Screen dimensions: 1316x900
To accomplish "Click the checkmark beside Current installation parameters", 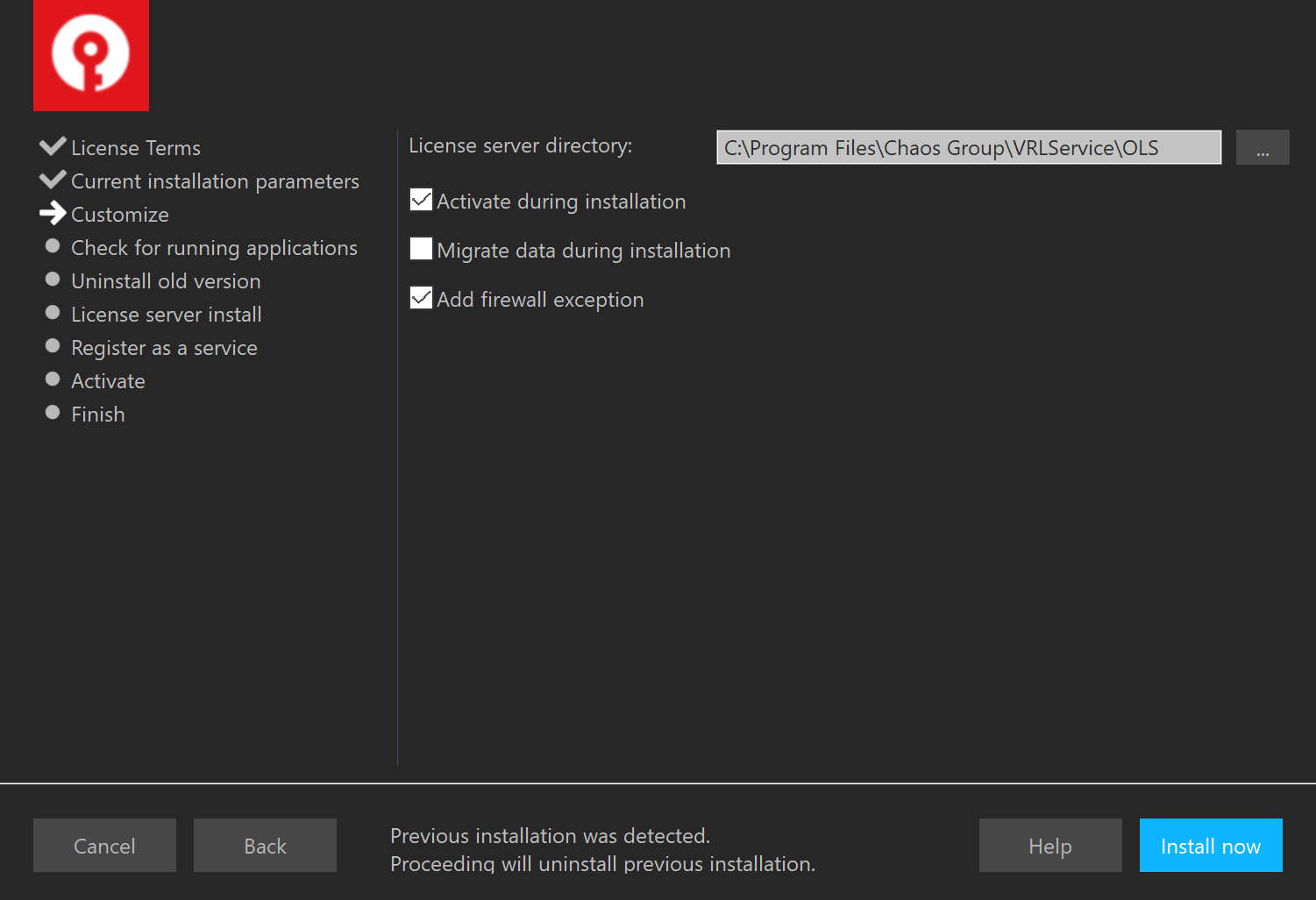I will [x=53, y=179].
